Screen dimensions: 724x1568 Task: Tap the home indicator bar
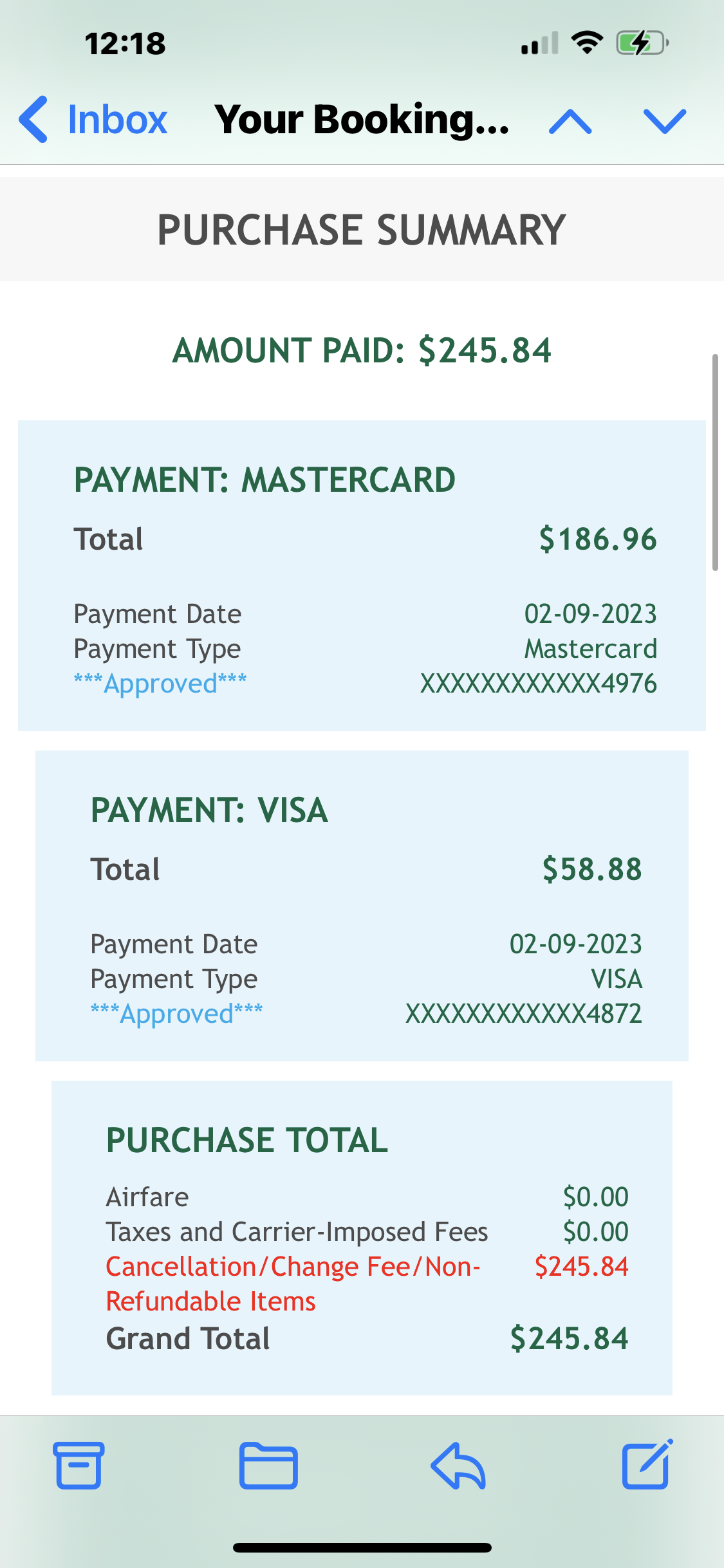pos(362,1547)
